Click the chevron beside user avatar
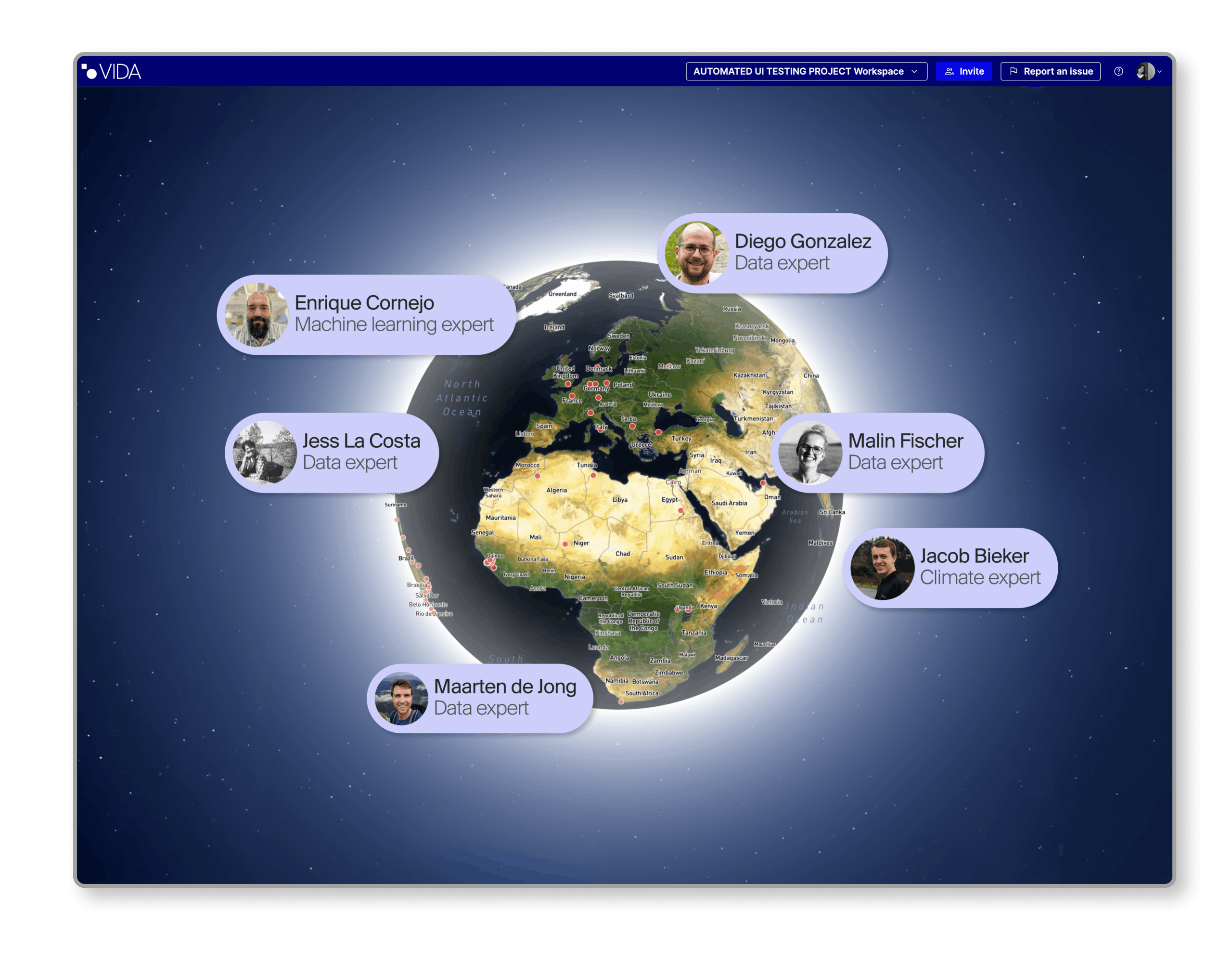Viewport: 1232px width, 961px height. point(1160,72)
